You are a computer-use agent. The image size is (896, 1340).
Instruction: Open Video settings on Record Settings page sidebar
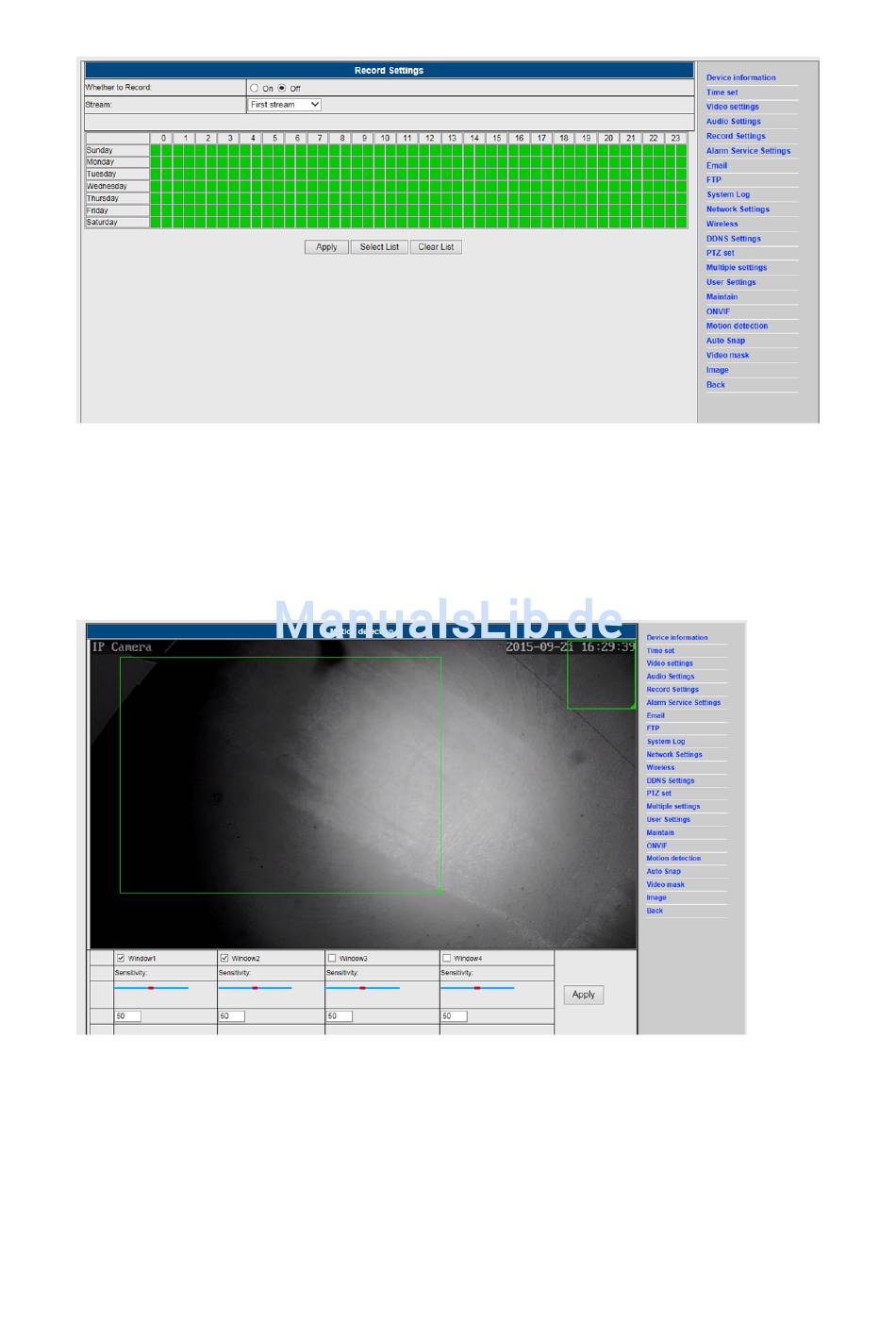[x=733, y=107]
